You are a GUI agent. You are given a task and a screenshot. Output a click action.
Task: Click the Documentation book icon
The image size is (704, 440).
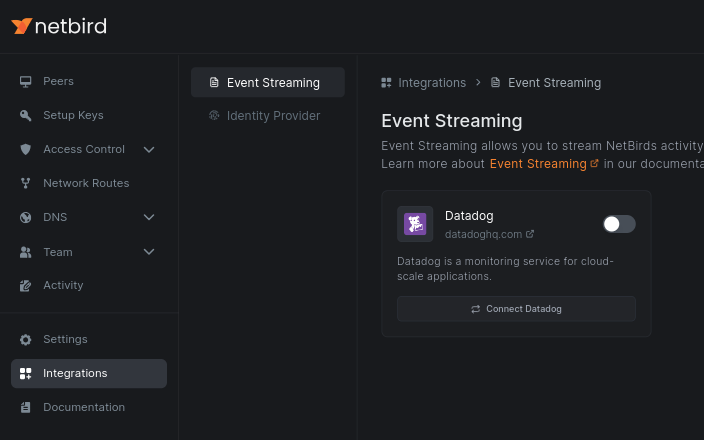click(x=26, y=407)
